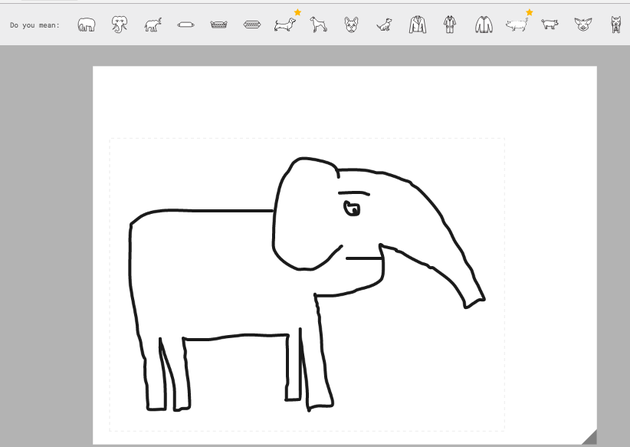Select the elephant with raised trunk suggestion
This screenshot has height=447, width=630.
tap(153, 25)
